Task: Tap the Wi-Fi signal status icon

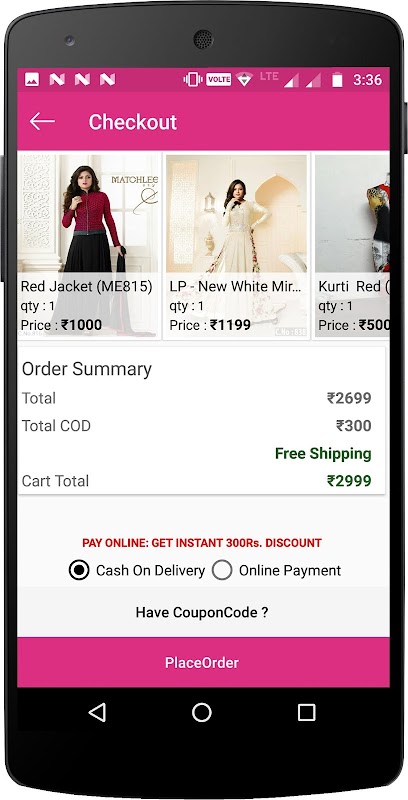Action: (x=244, y=80)
